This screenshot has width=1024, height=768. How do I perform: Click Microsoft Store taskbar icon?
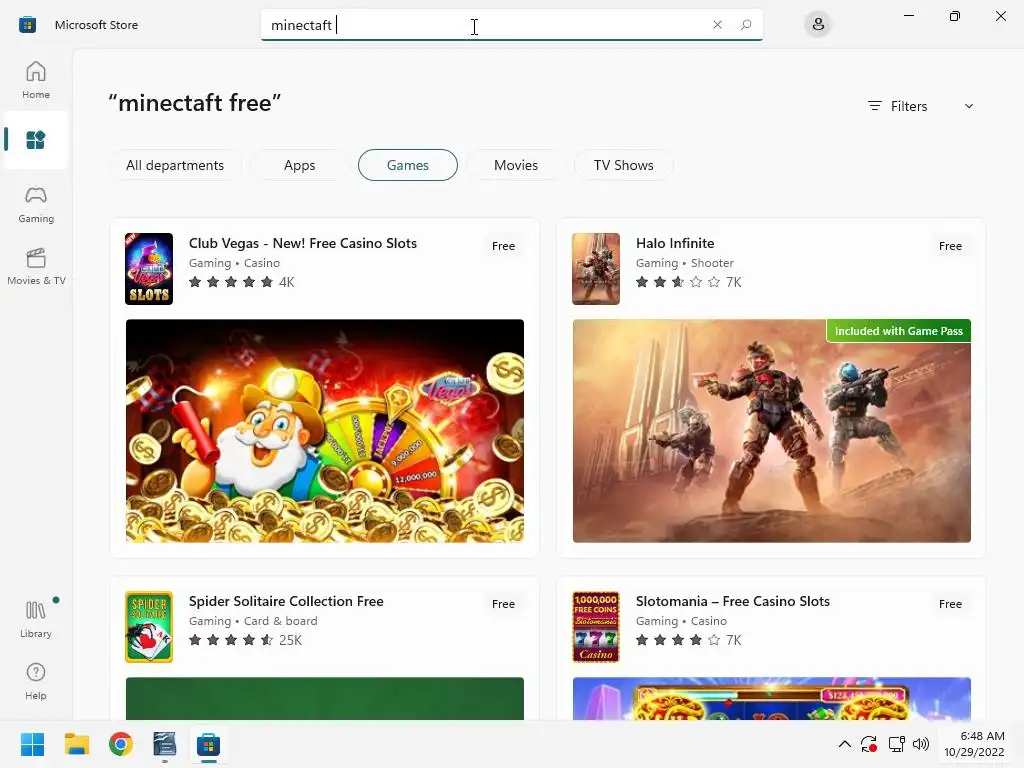[x=208, y=744]
